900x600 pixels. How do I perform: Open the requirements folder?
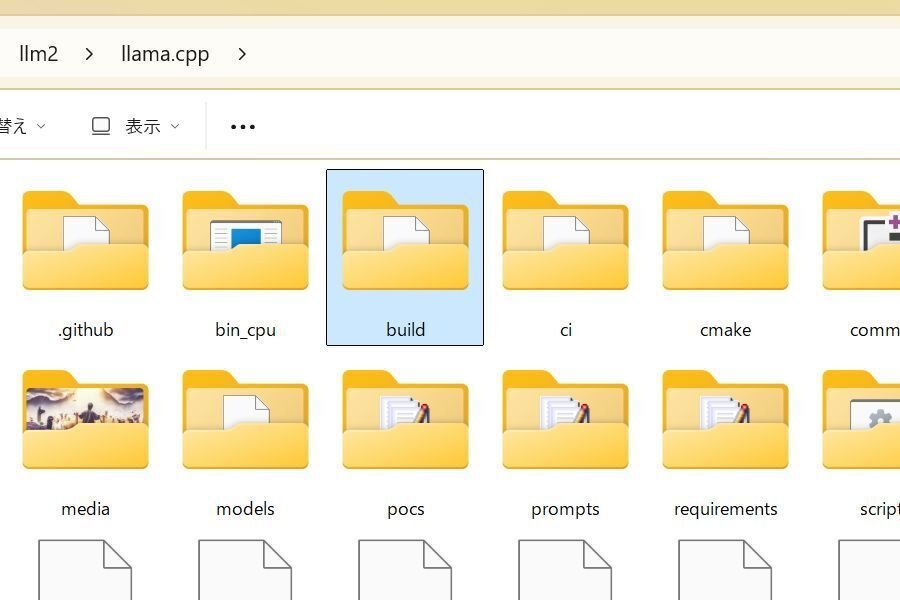click(726, 420)
